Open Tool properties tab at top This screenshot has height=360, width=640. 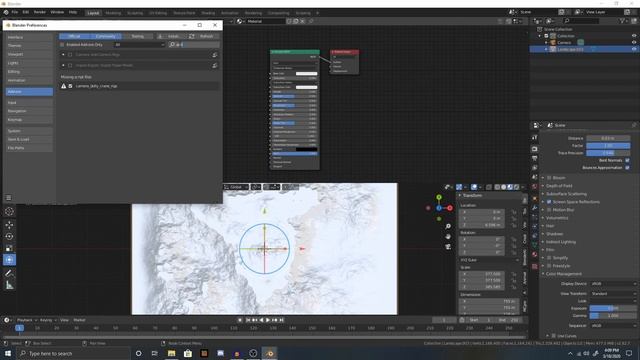[534, 138]
